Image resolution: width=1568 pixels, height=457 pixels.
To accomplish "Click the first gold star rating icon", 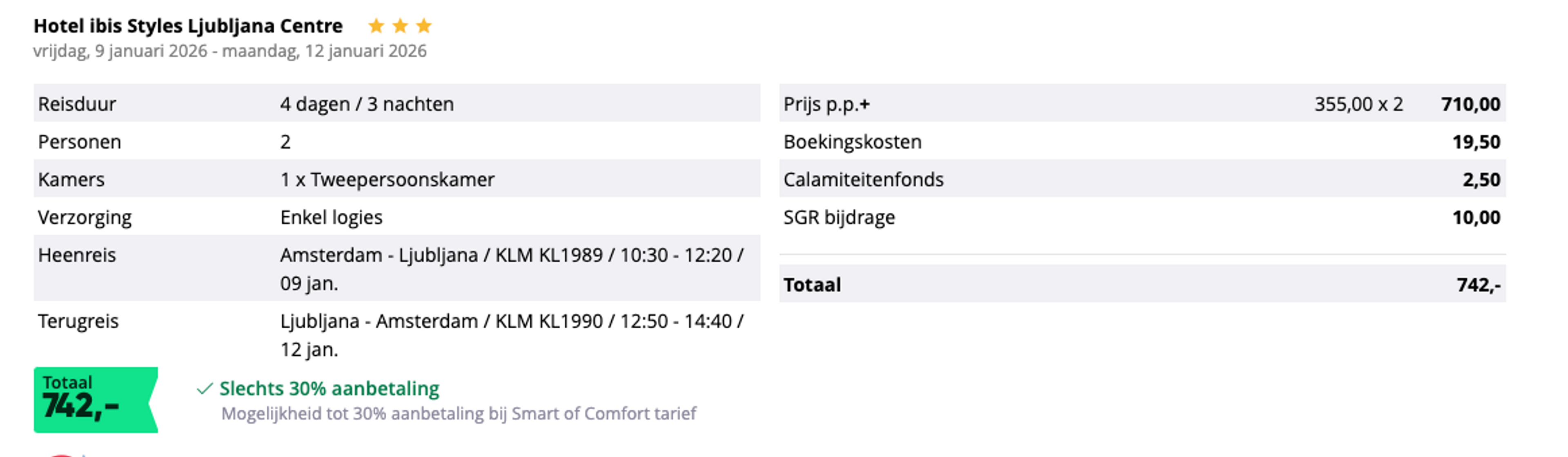I will pyautogui.click(x=376, y=26).
